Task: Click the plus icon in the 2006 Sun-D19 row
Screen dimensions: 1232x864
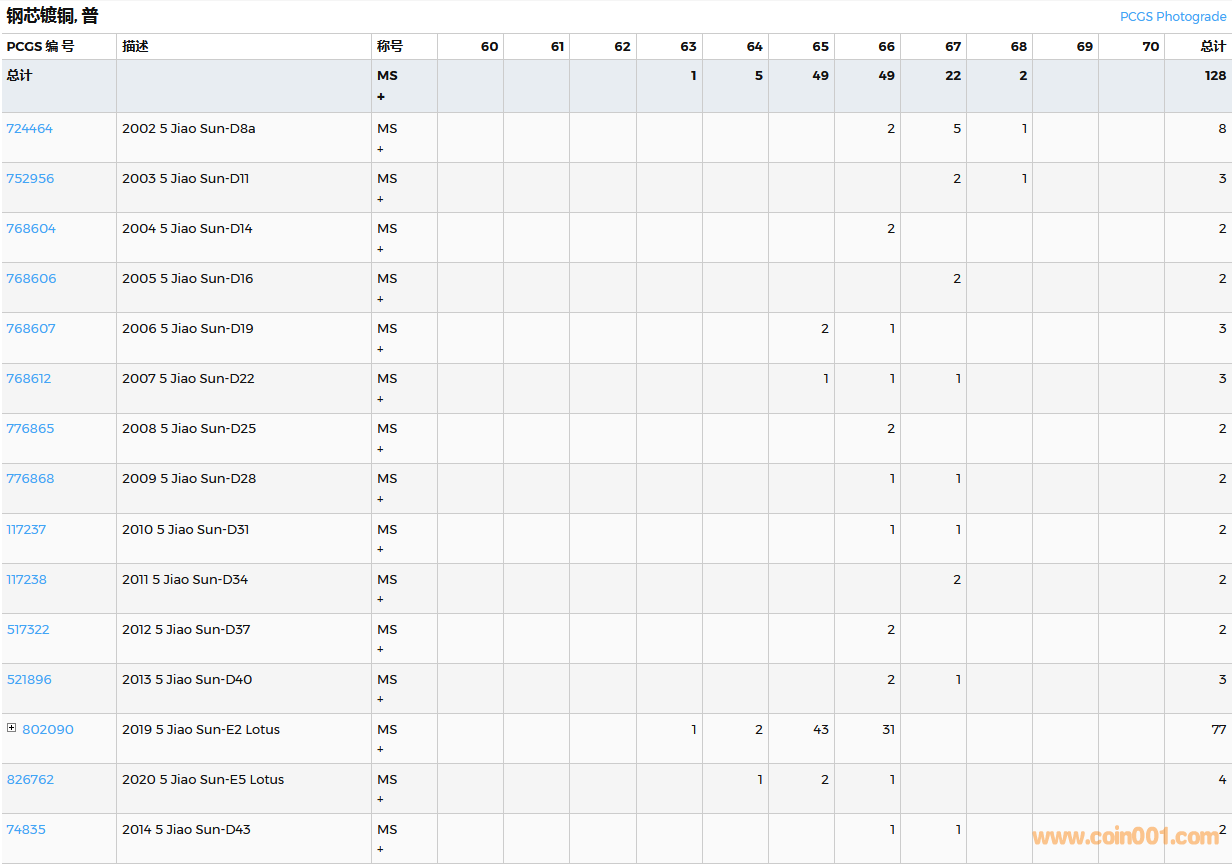Action: (x=380, y=349)
